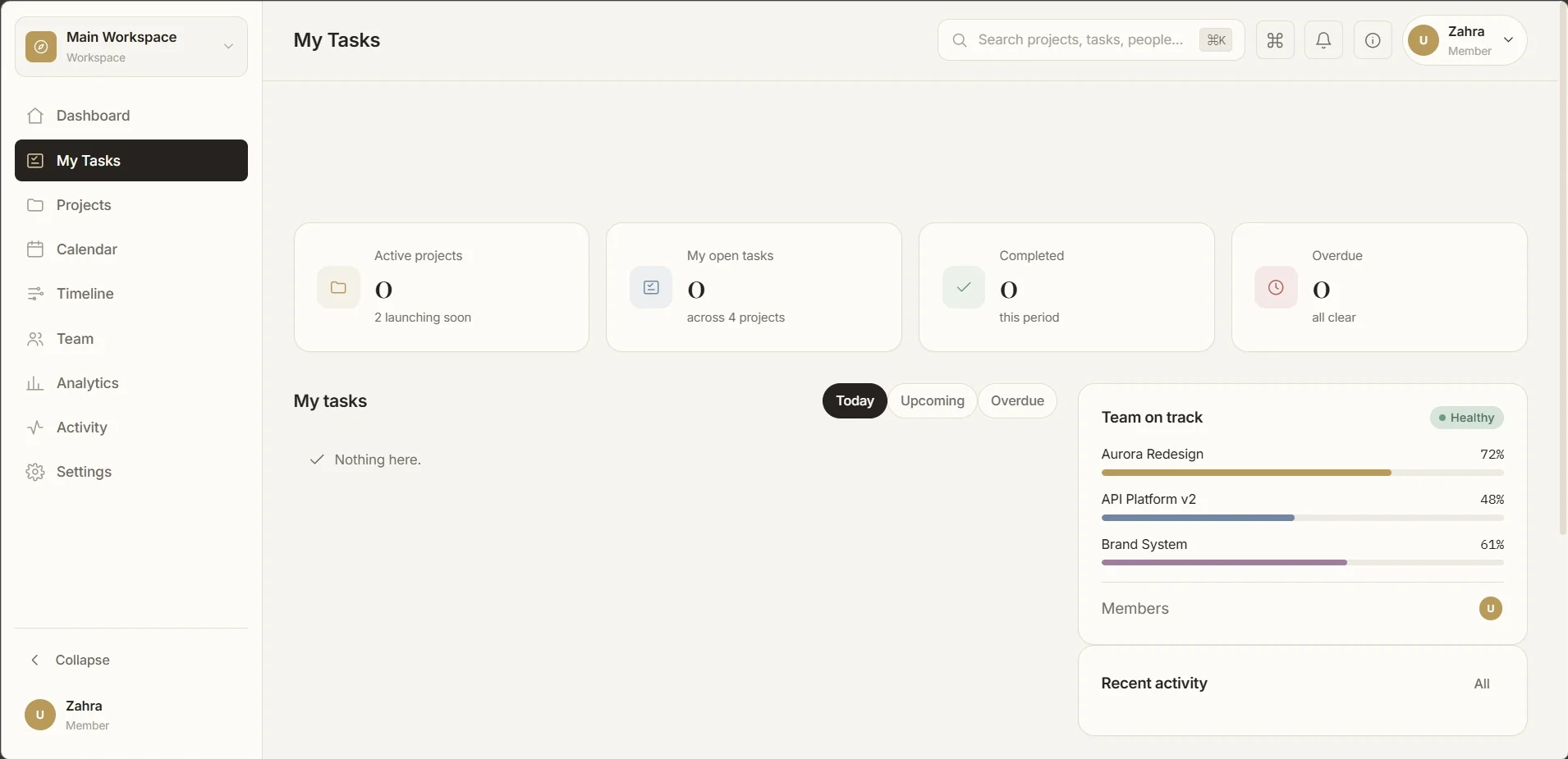Image resolution: width=1568 pixels, height=759 pixels.
Task: Click the Team people icon
Action: (x=35, y=339)
